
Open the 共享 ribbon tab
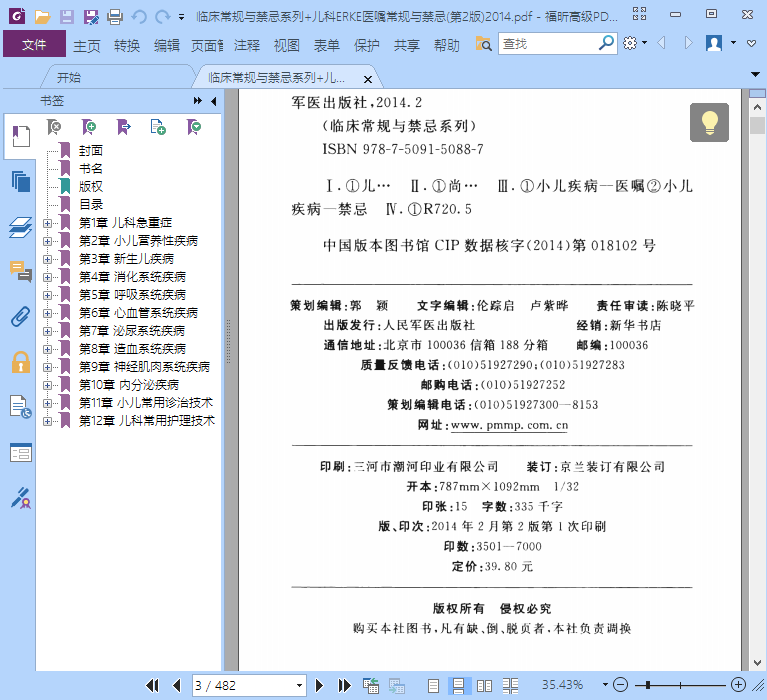click(406, 45)
